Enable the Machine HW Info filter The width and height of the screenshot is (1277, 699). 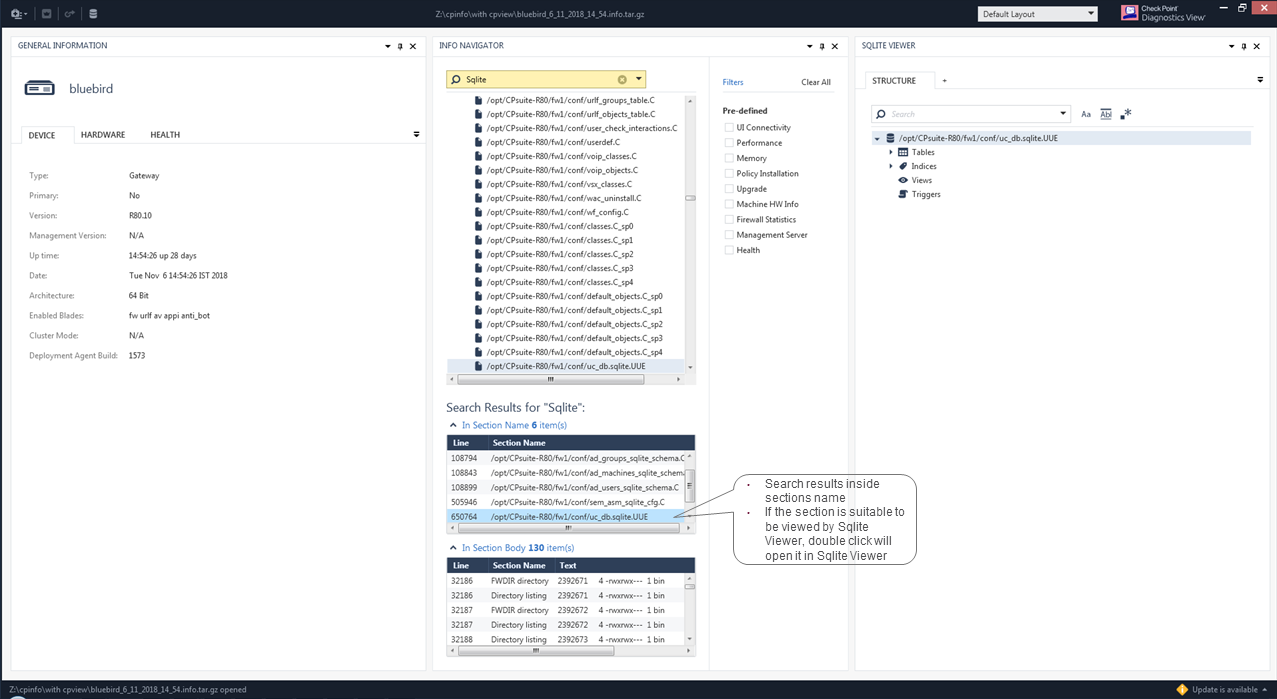click(729, 204)
